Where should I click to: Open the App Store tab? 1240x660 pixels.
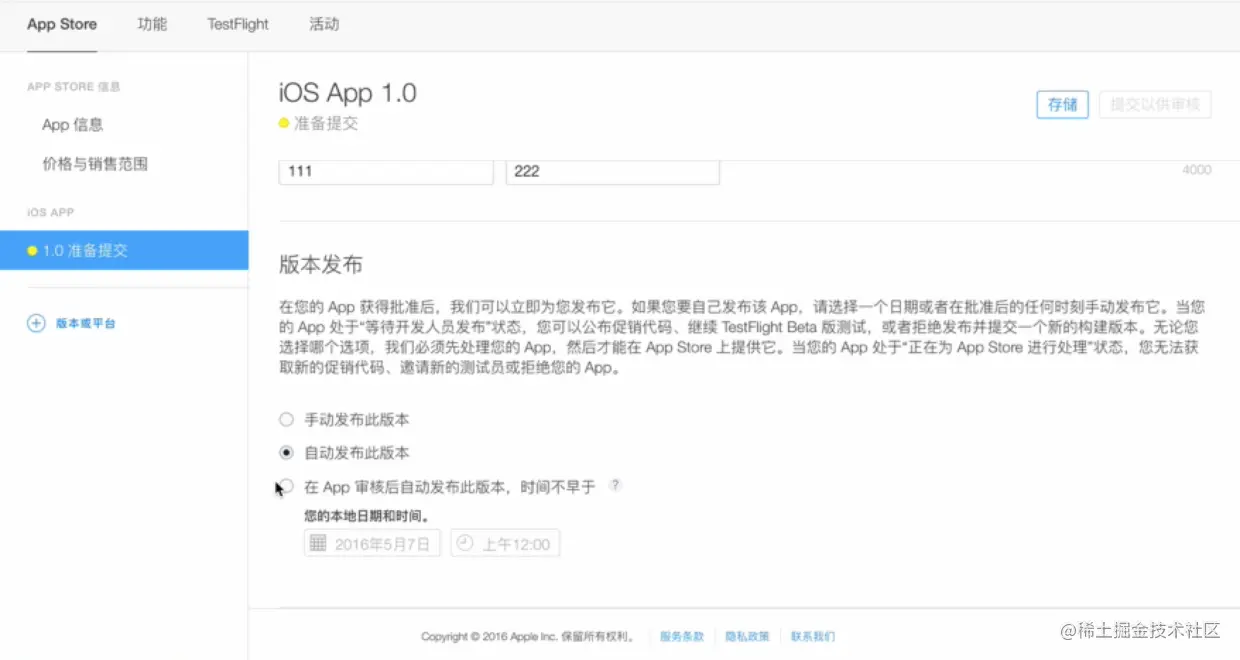click(x=62, y=24)
